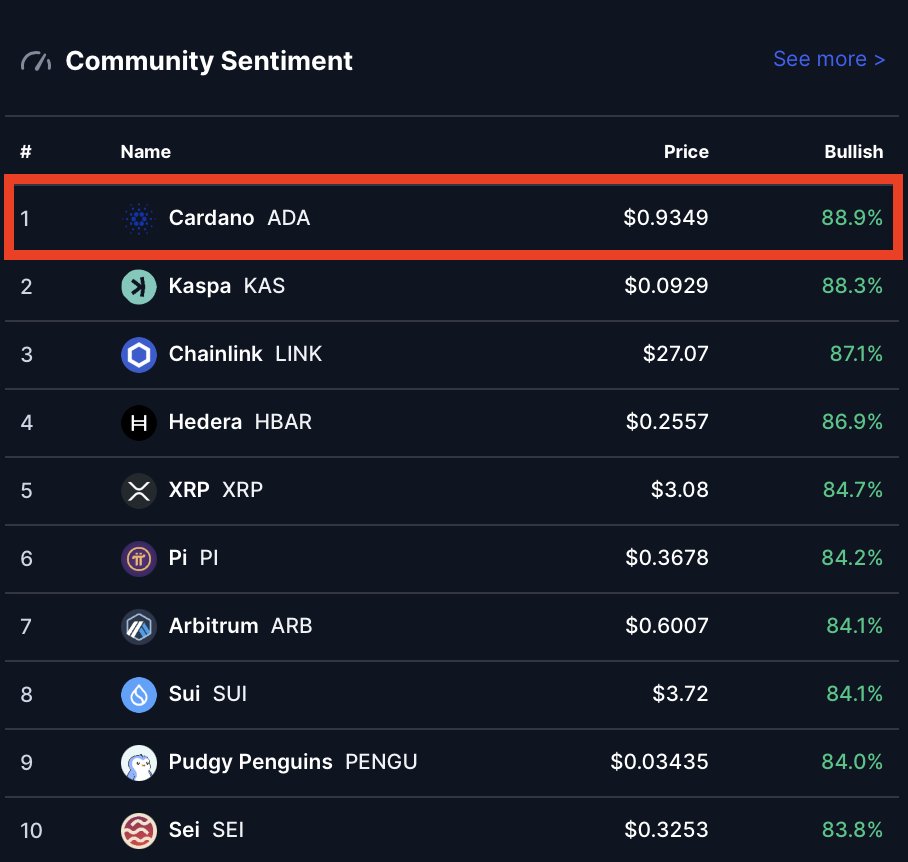Click Sui's 84.1% bullish value
The height and width of the screenshot is (862, 908).
pos(855,694)
